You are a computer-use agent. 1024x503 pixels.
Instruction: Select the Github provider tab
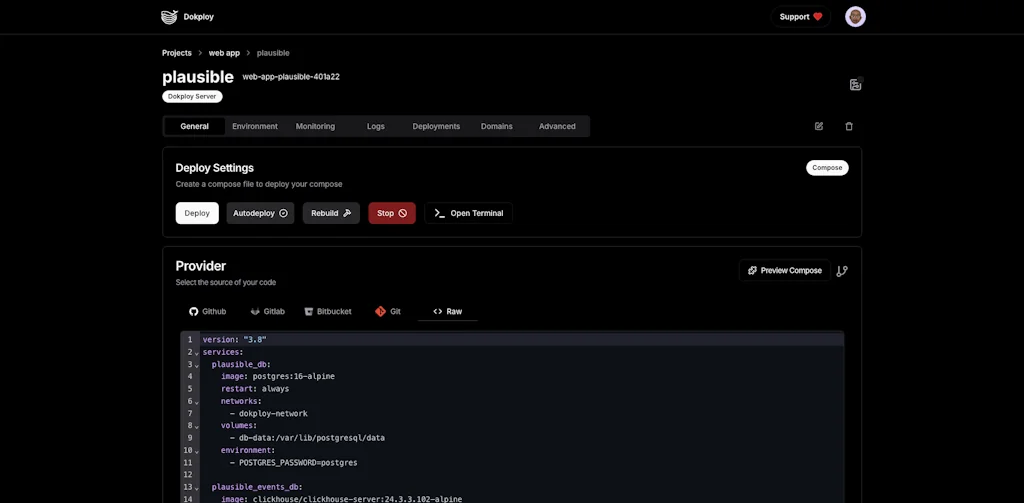[x=207, y=312]
